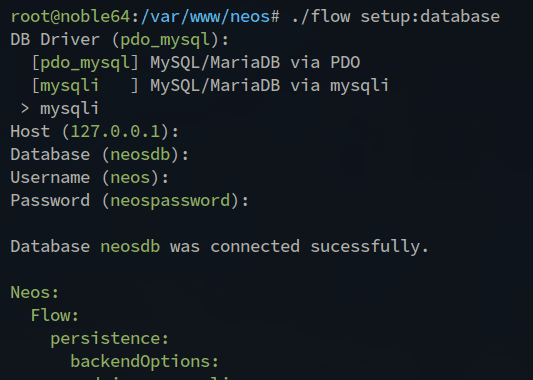Click the Neos: YAML key
This screenshot has height=380, width=533.
pyautogui.click(x=35, y=292)
